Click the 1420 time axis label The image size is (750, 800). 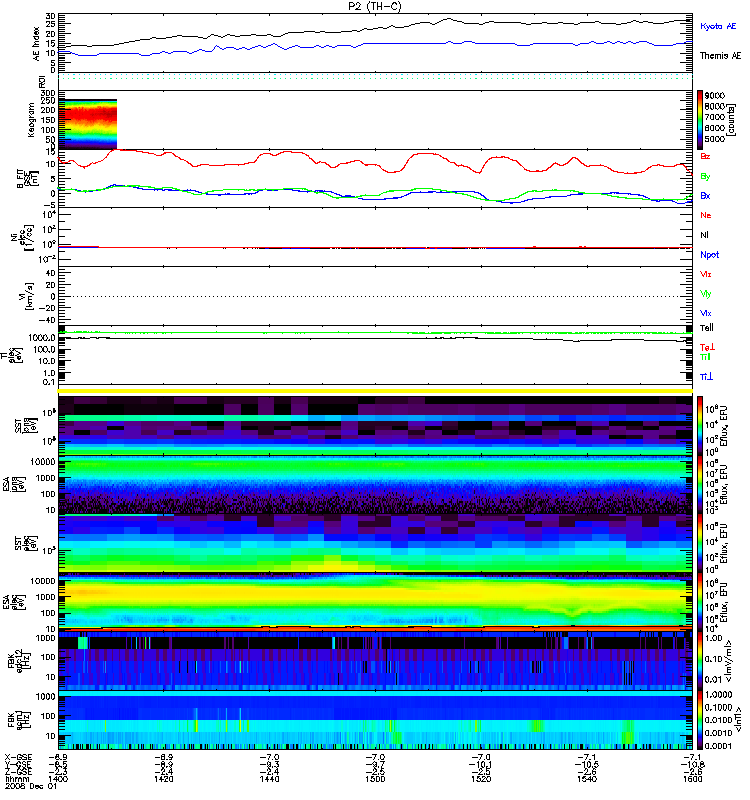(x=163, y=779)
